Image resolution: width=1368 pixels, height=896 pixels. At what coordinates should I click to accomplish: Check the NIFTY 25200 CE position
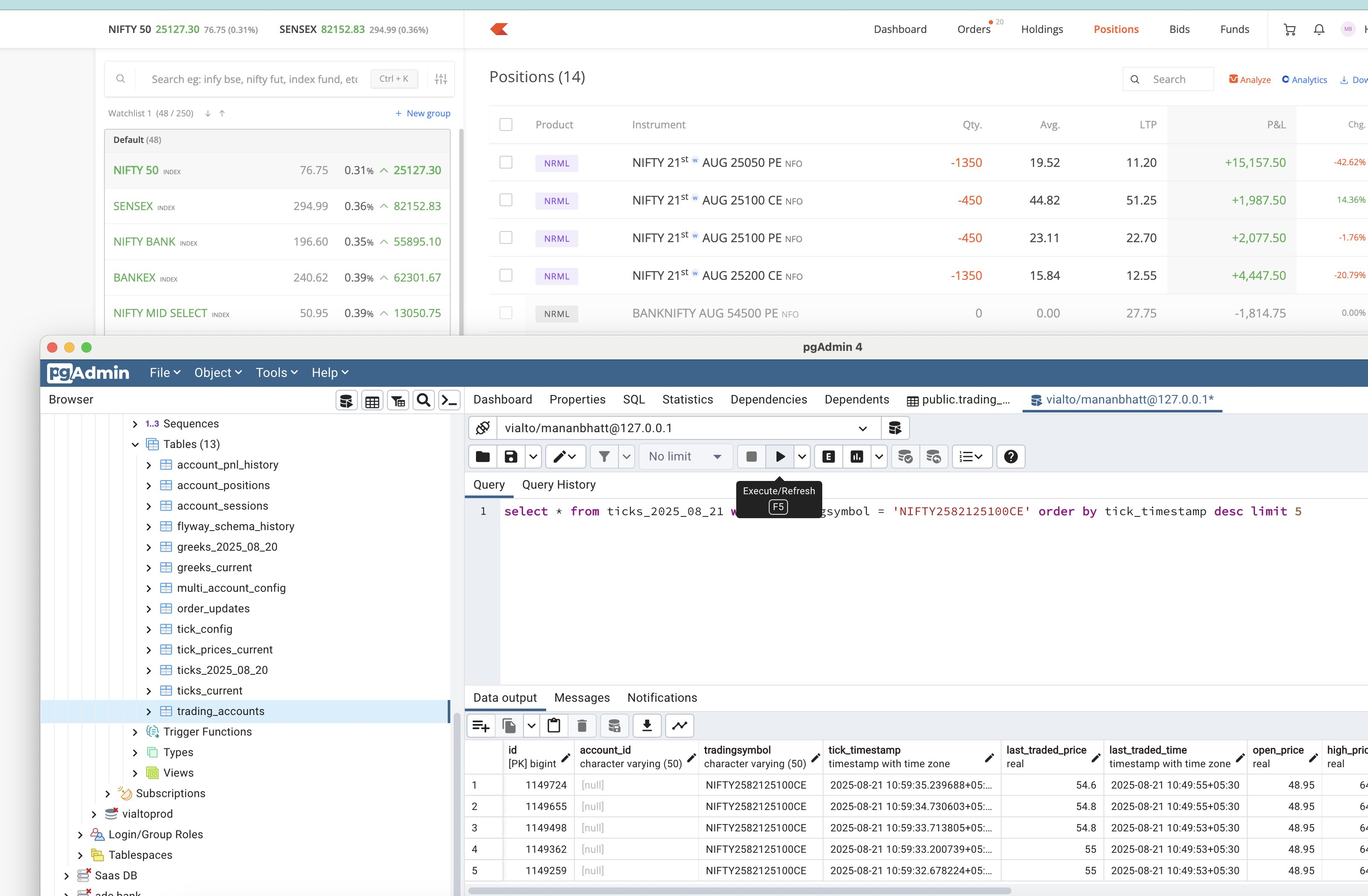(506, 275)
